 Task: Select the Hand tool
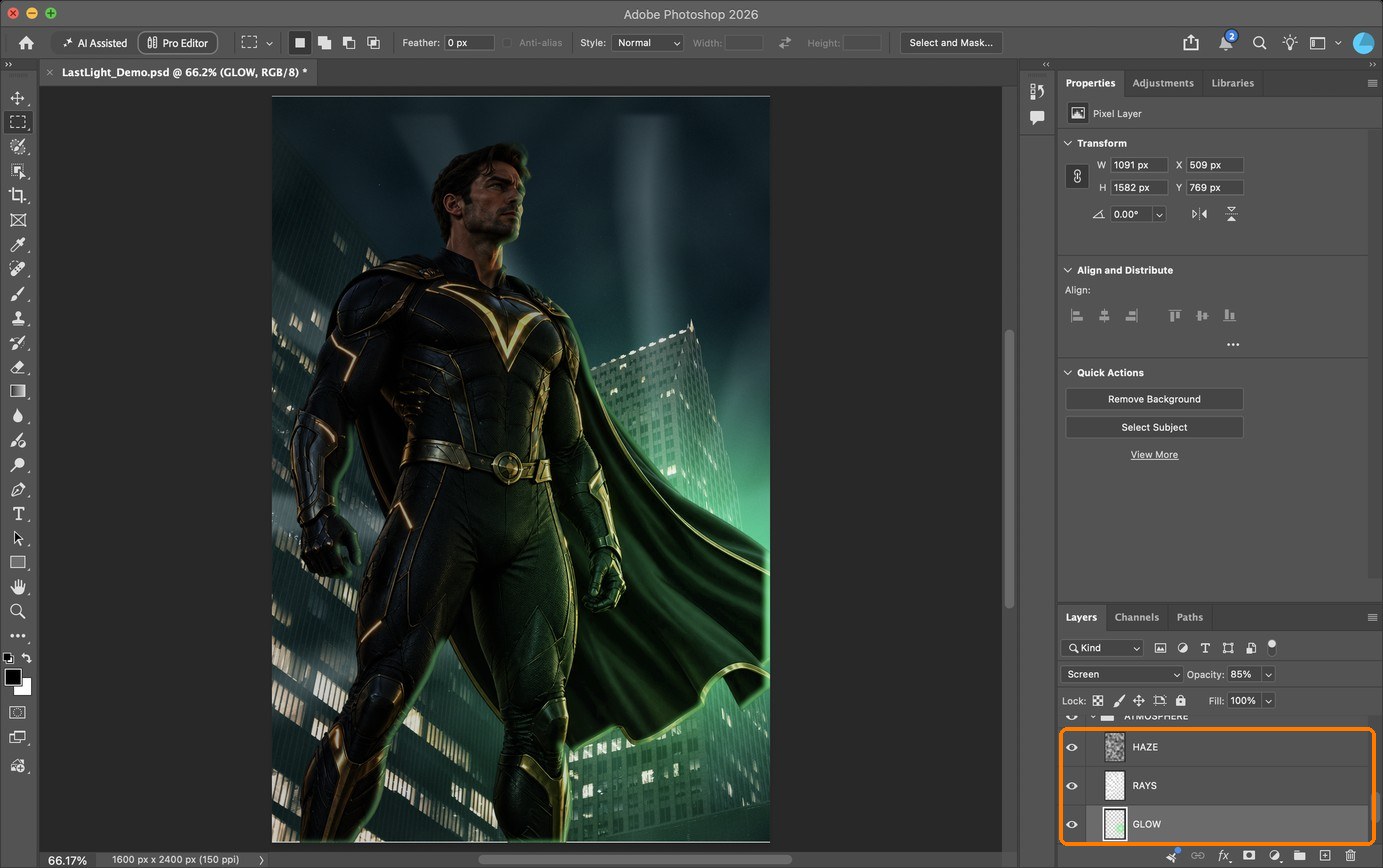click(18, 587)
